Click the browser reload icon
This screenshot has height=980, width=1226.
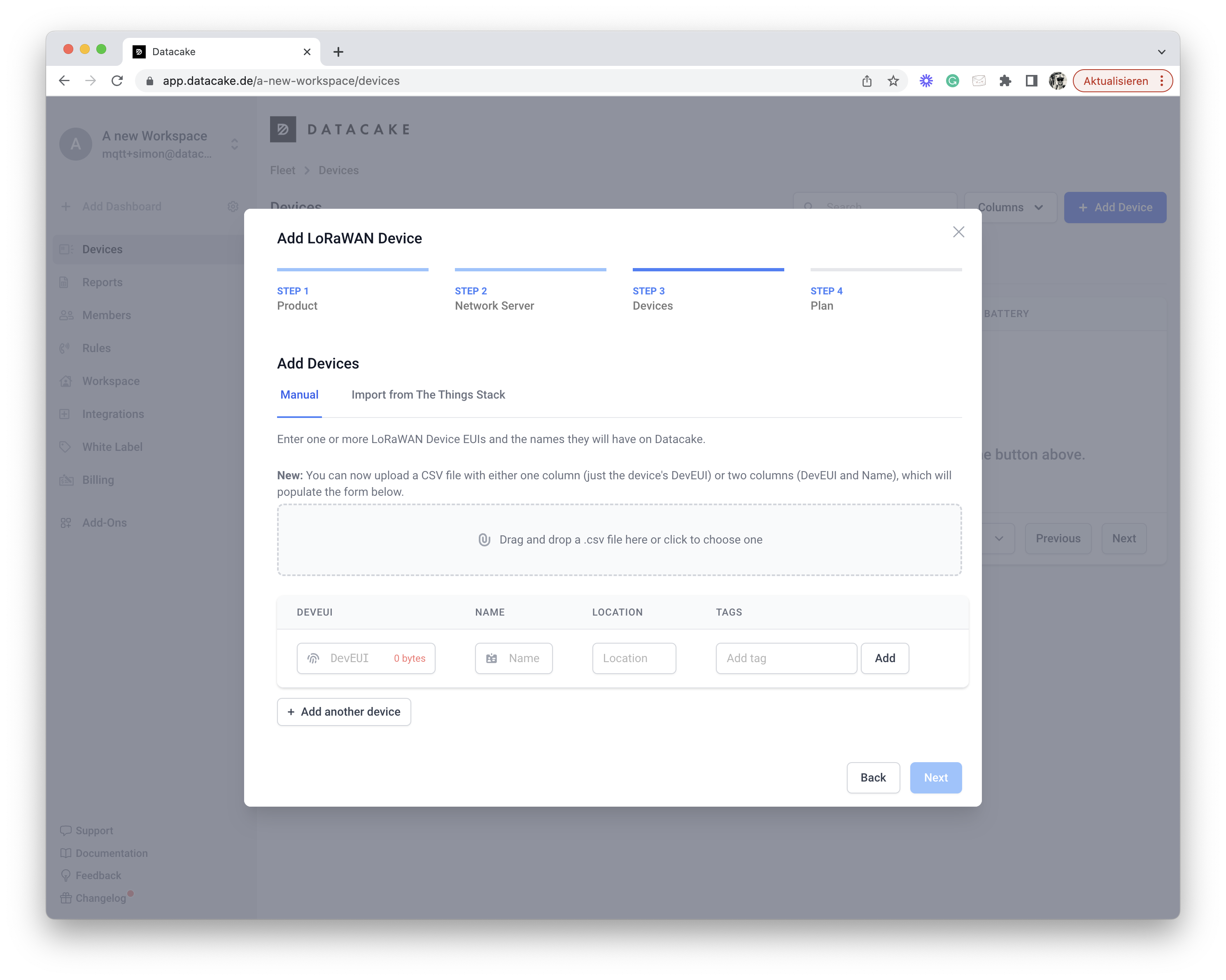(117, 81)
